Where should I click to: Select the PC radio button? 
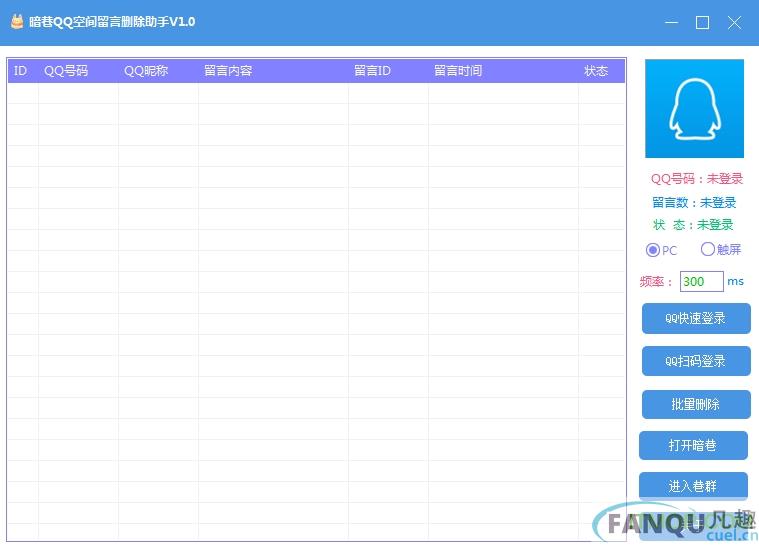(x=653, y=250)
